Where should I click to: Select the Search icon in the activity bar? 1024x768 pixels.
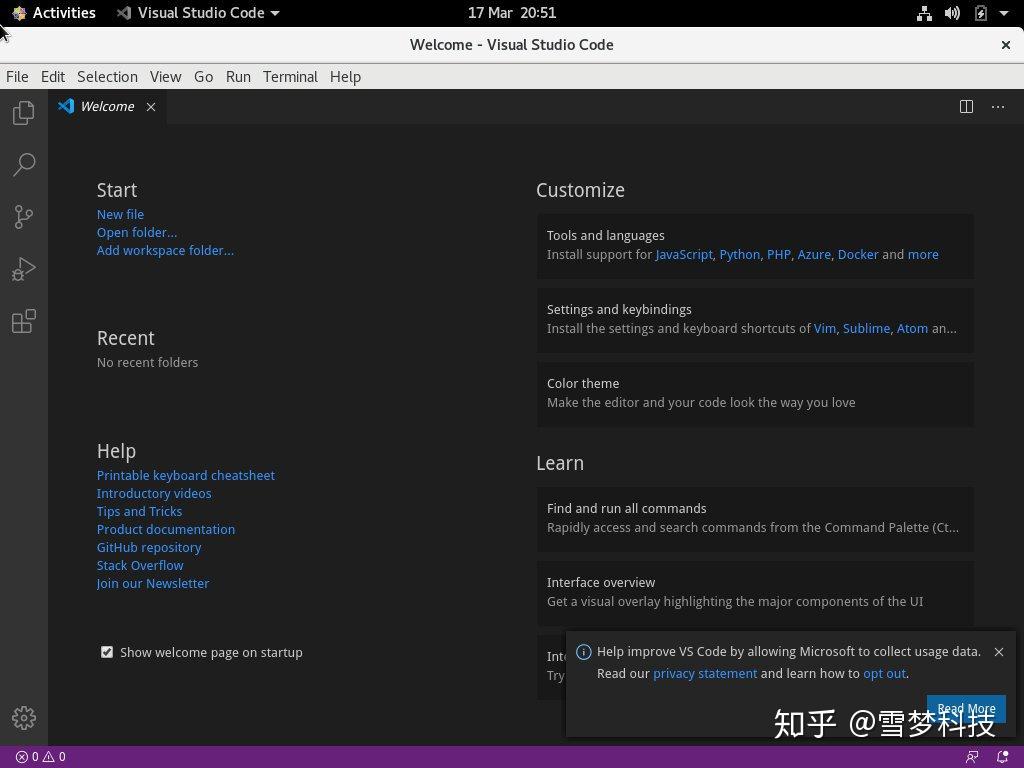pos(23,164)
